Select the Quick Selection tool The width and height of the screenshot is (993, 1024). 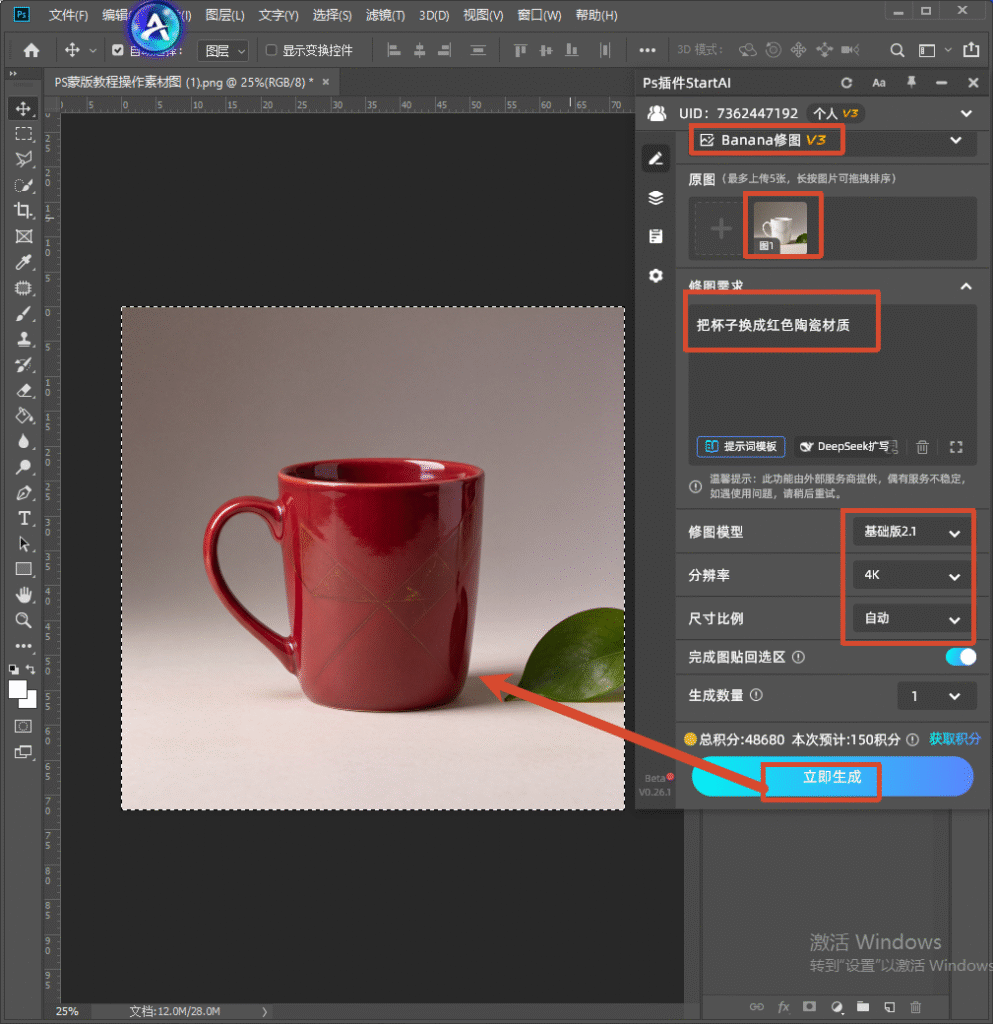(x=24, y=185)
